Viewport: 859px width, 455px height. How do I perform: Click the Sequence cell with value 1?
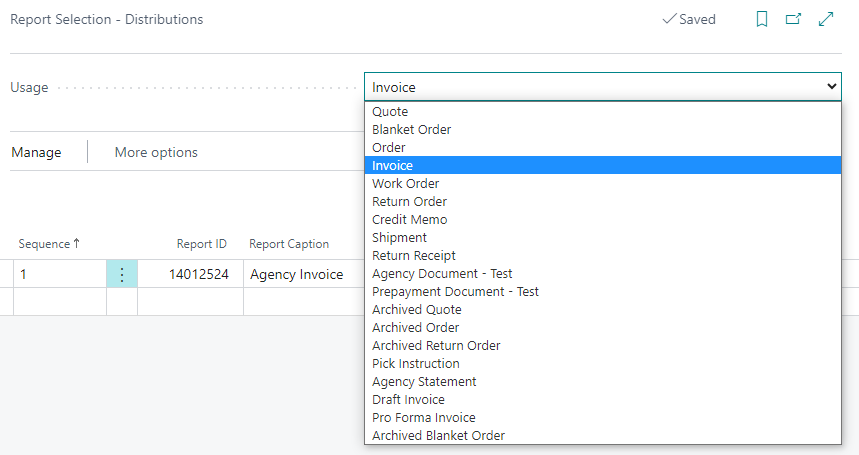[58, 274]
